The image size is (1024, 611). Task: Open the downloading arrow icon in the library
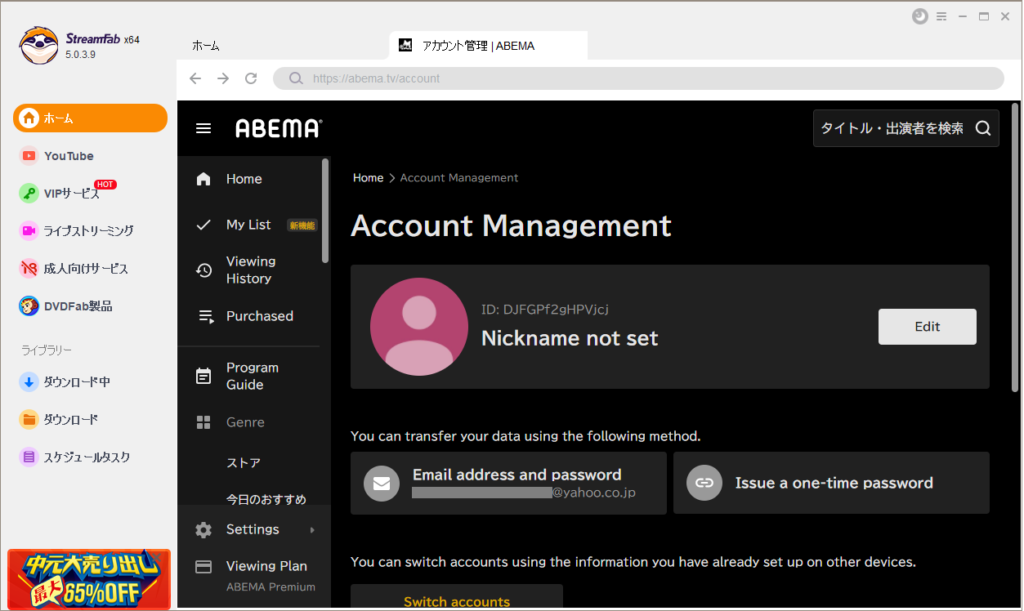(x=29, y=382)
